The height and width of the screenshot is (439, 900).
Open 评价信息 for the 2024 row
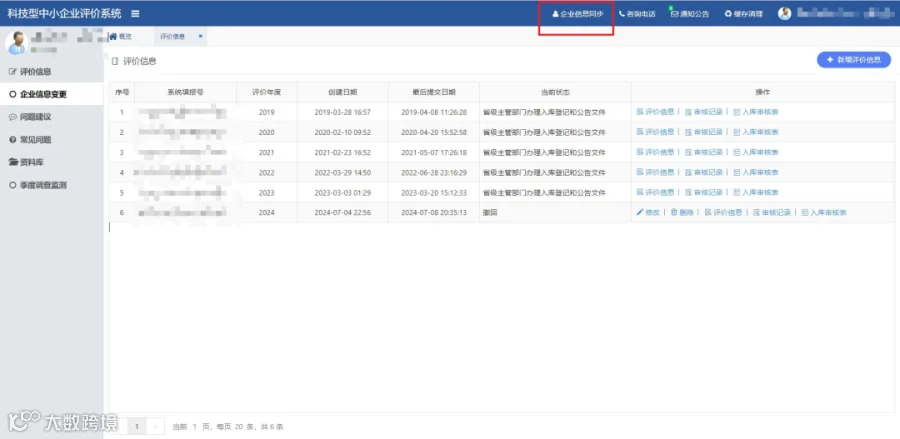point(723,212)
